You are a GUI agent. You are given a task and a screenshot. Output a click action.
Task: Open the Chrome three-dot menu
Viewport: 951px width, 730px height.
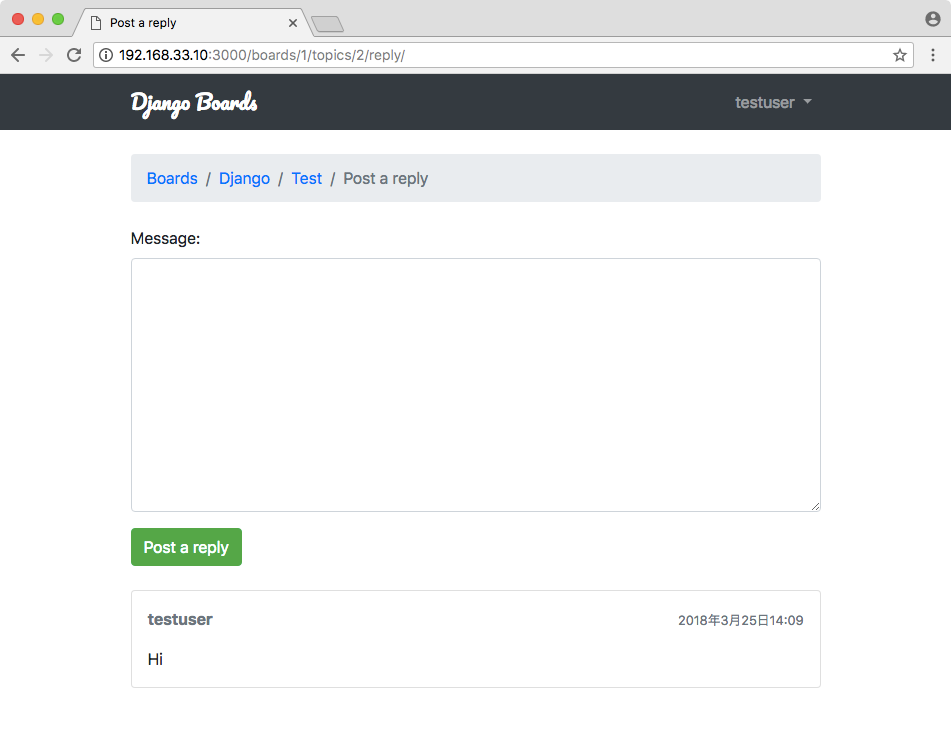[933, 55]
